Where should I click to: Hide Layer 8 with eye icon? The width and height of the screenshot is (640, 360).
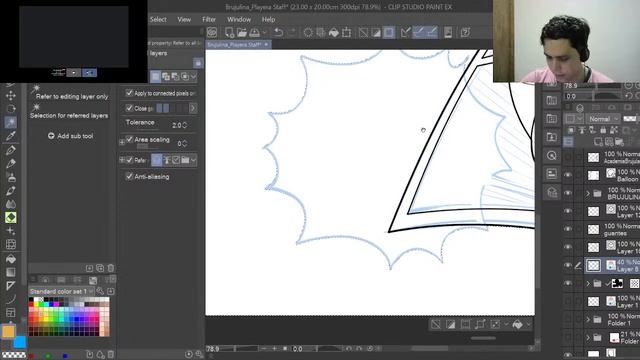(568, 265)
